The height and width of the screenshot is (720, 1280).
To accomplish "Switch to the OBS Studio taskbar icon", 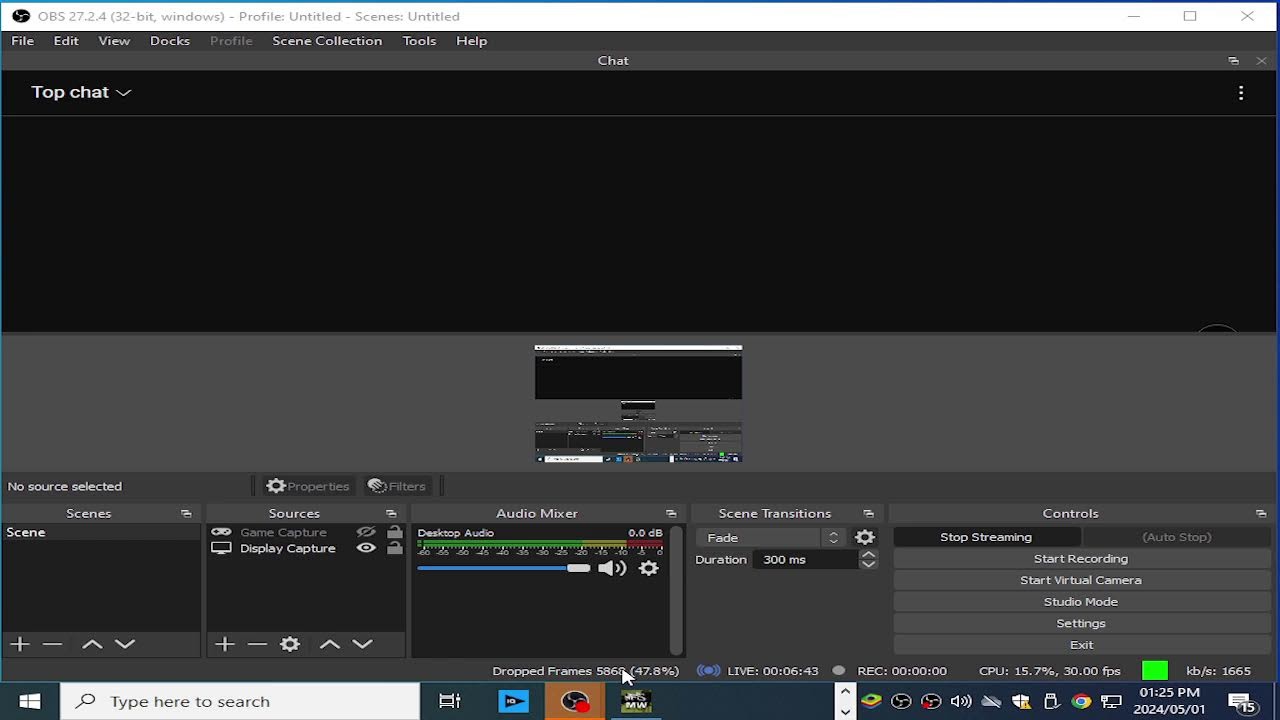I will pyautogui.click(x=575, y=701).
